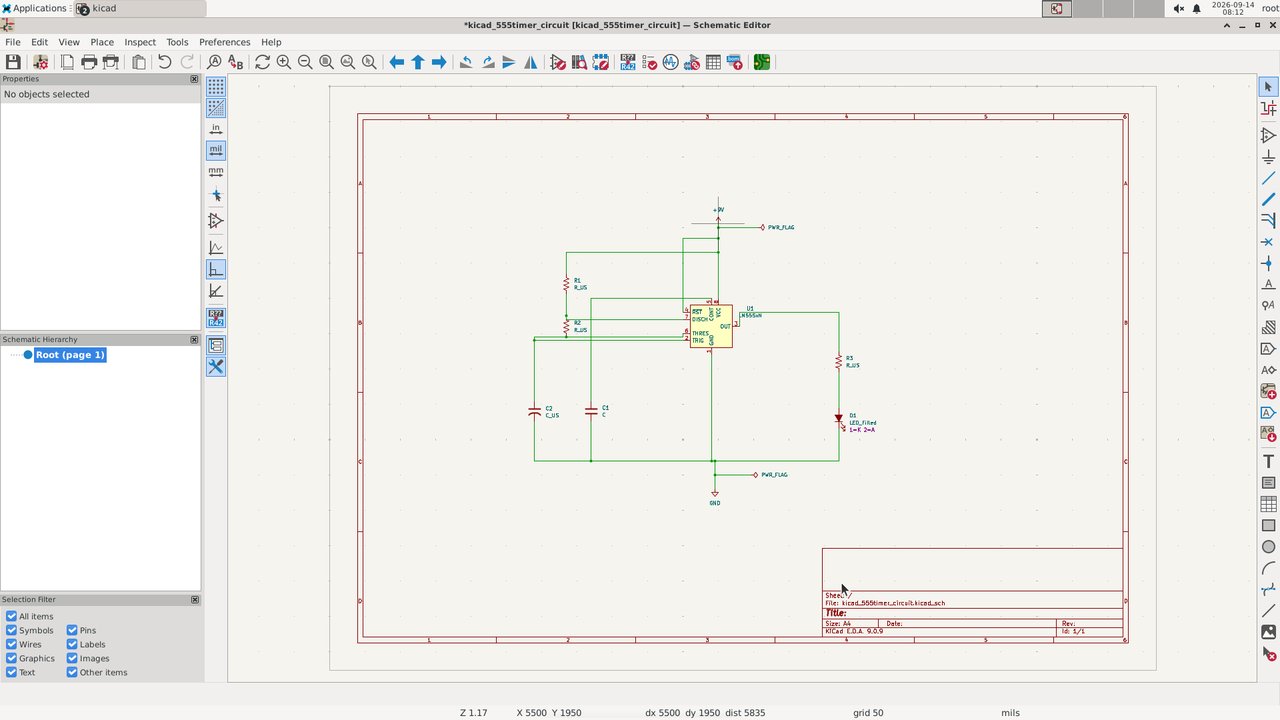Toggle the Other items selection filter
1280x720 pixels.
(72, 672)
